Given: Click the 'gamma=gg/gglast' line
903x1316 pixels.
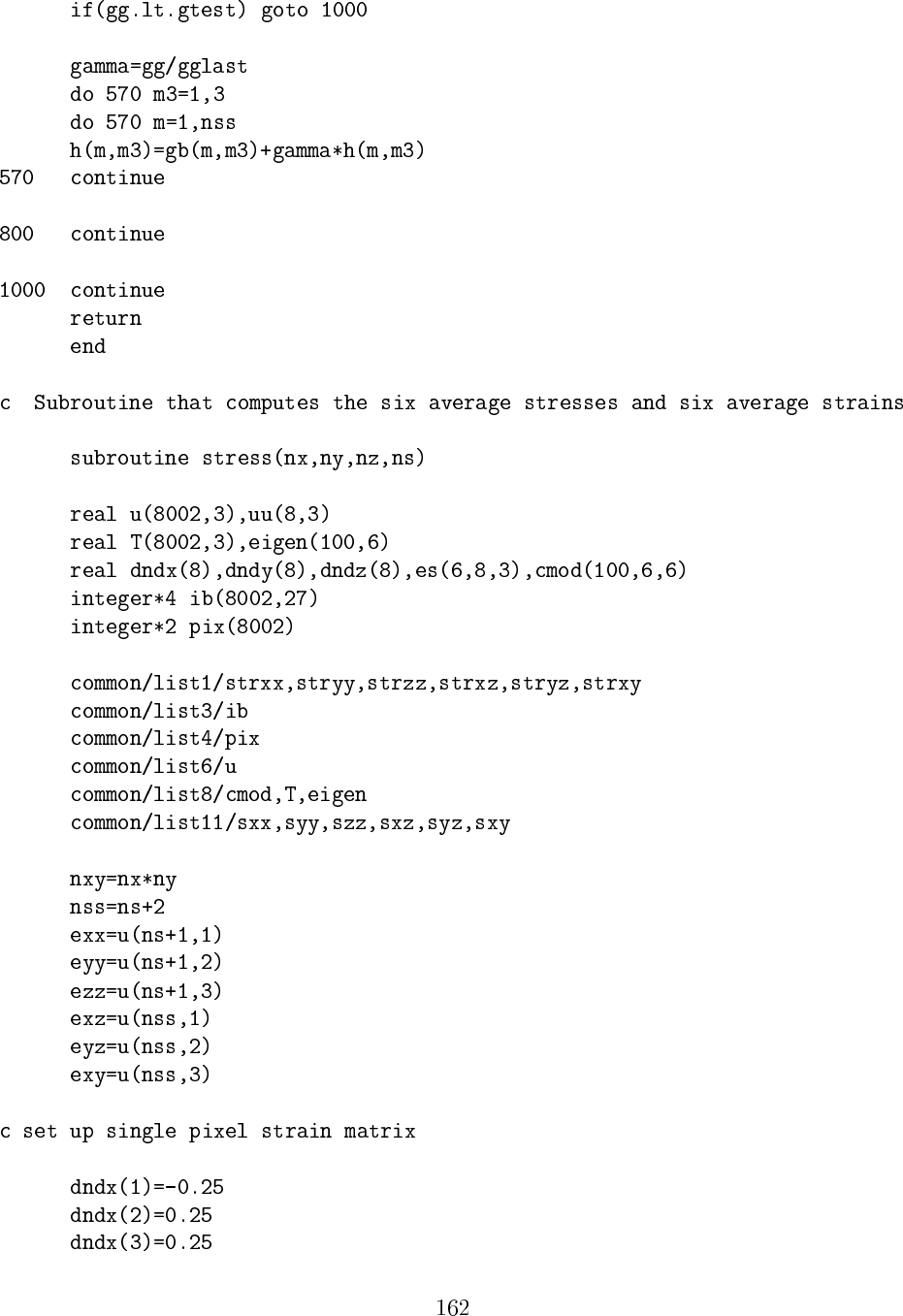Looking at the screenshot, I should [159, 67].
